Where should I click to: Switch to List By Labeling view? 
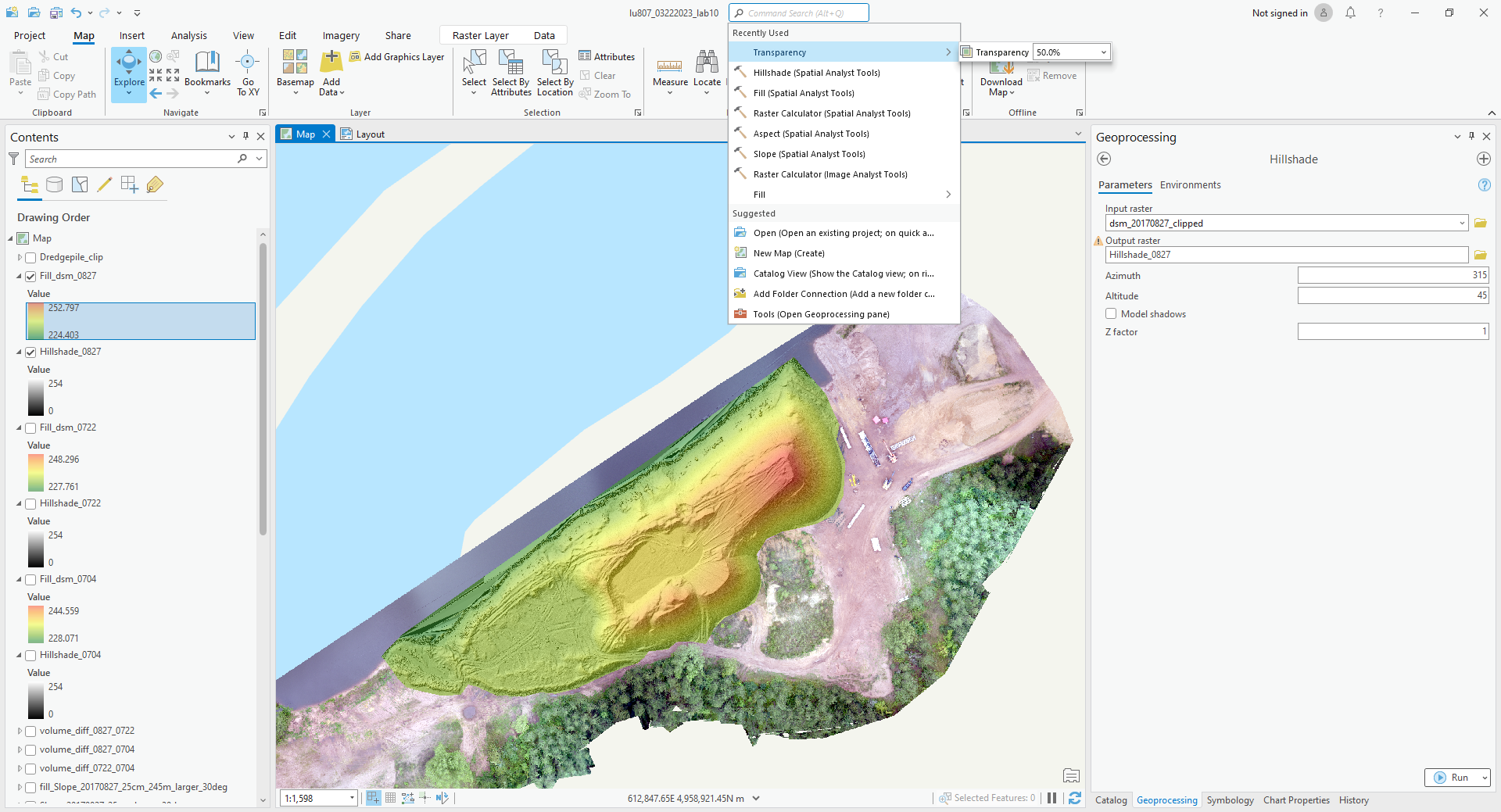pos(155,184)
